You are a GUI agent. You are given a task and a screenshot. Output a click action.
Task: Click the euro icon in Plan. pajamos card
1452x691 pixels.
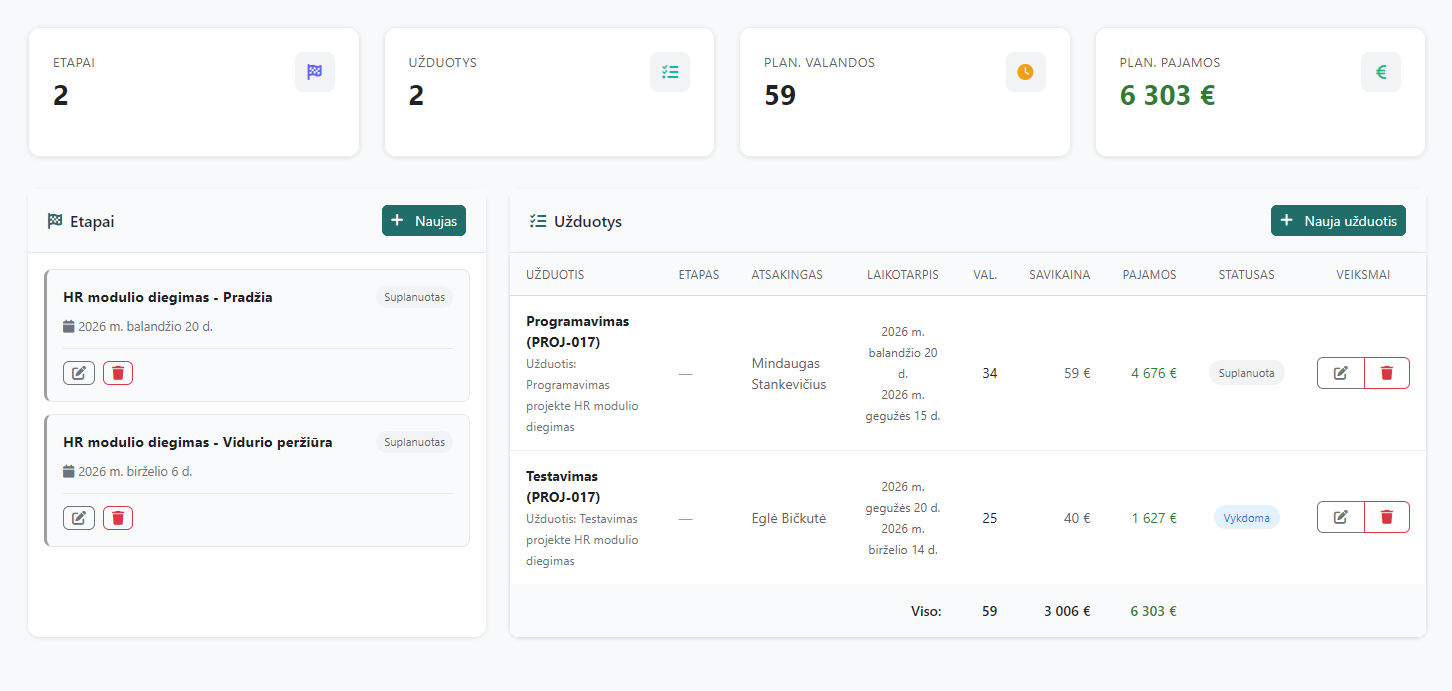point(1380,72)
